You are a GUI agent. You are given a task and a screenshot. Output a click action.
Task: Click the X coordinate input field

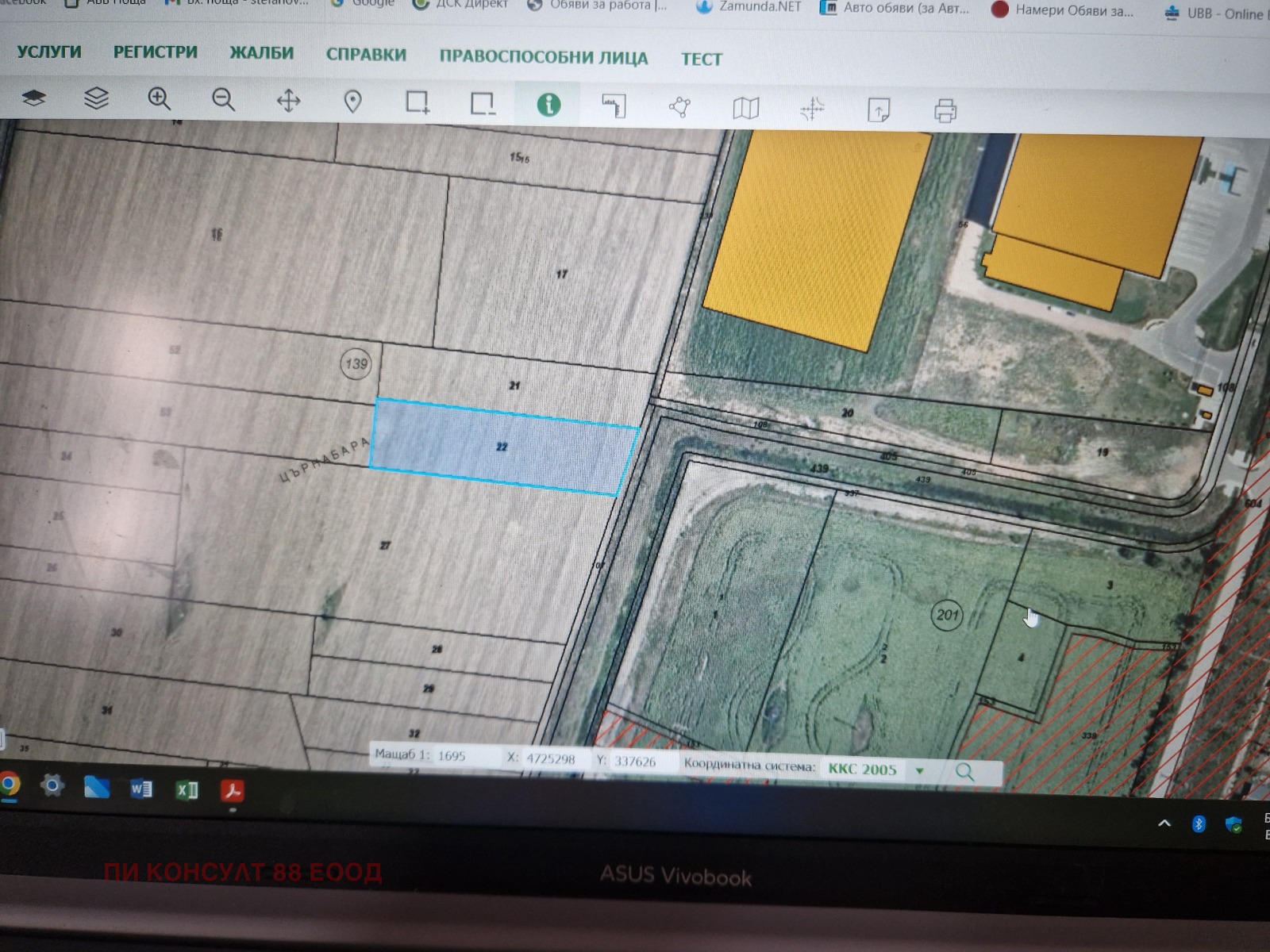point(553,759)
